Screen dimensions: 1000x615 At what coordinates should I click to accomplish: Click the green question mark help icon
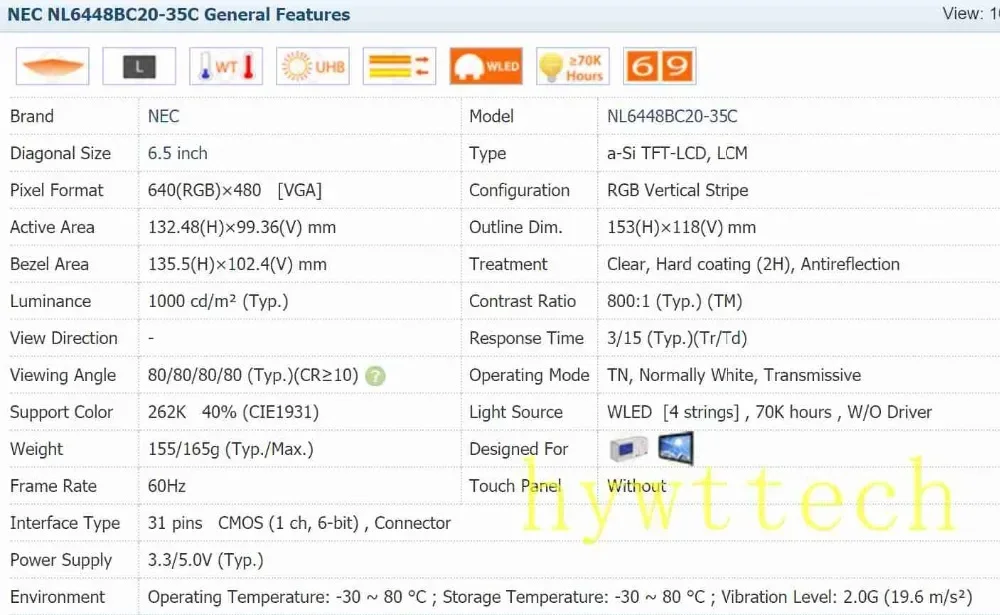click(375, 376)
